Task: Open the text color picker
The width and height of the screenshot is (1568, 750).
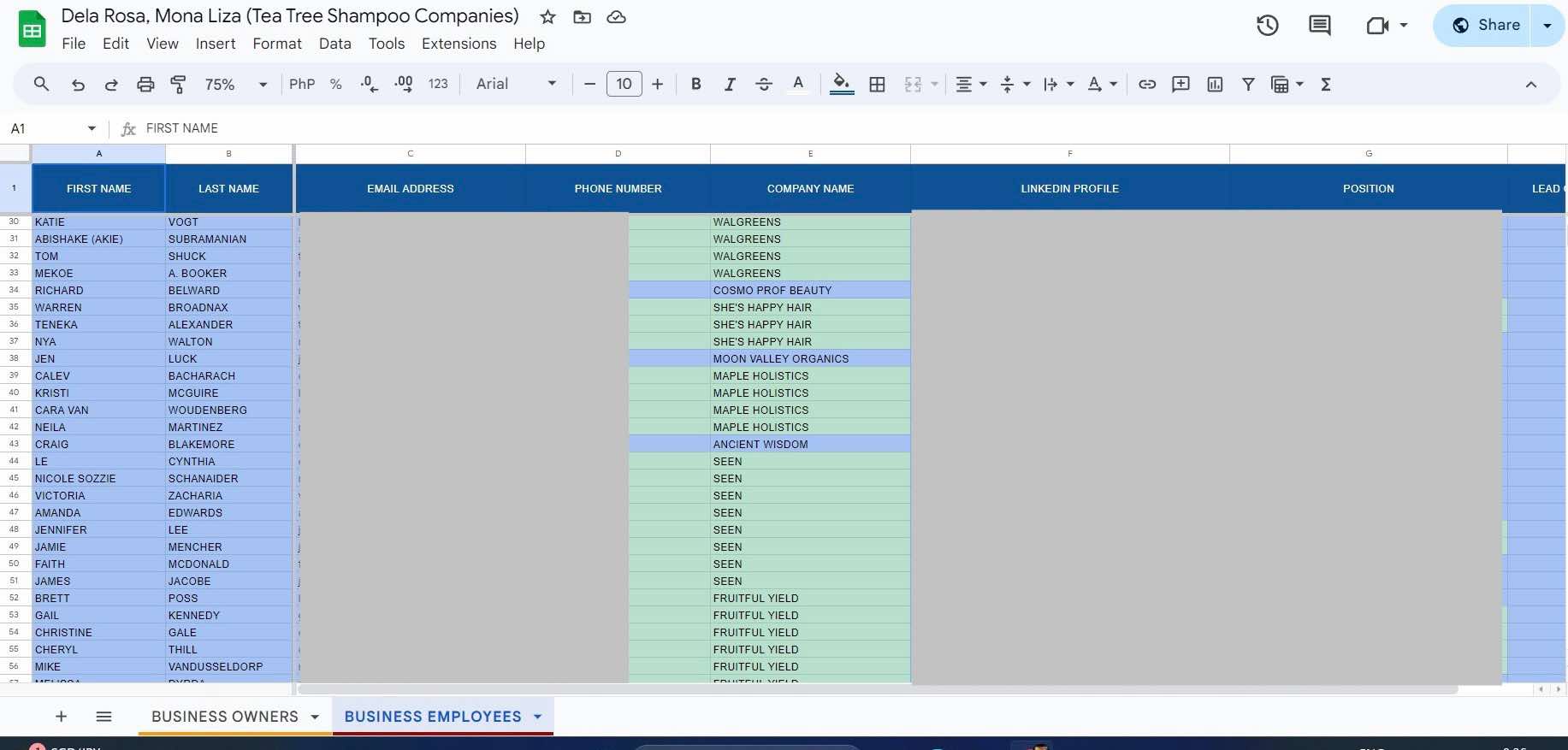Action: (x=798, y=84)
